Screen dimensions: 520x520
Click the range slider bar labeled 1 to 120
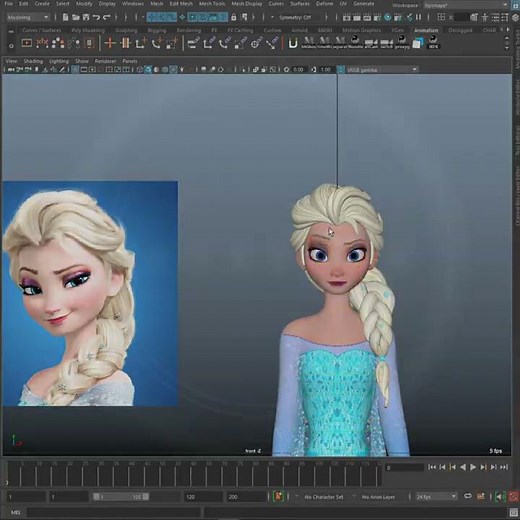coord(121,497)
